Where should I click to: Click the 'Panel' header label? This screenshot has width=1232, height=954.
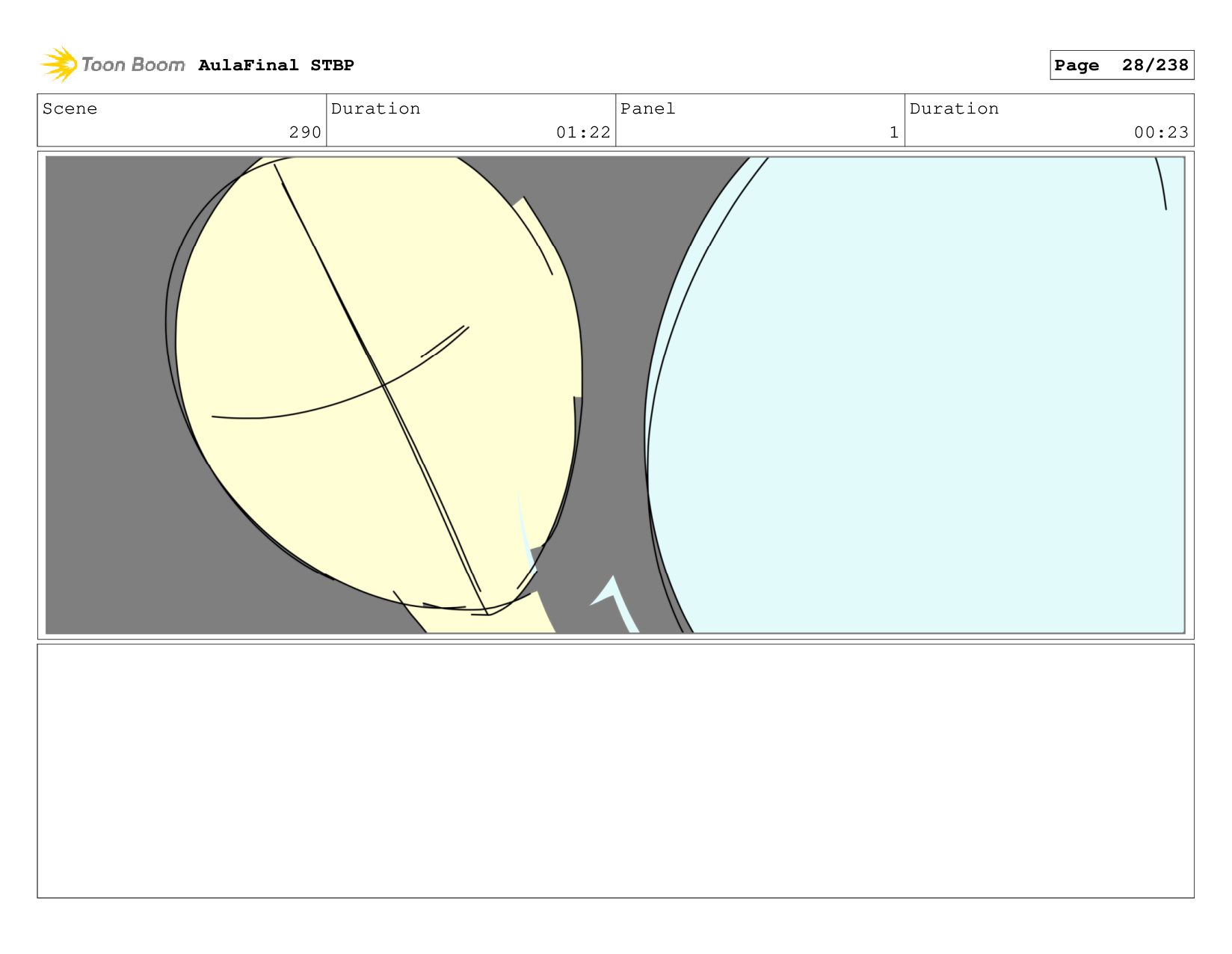point(647,108)
